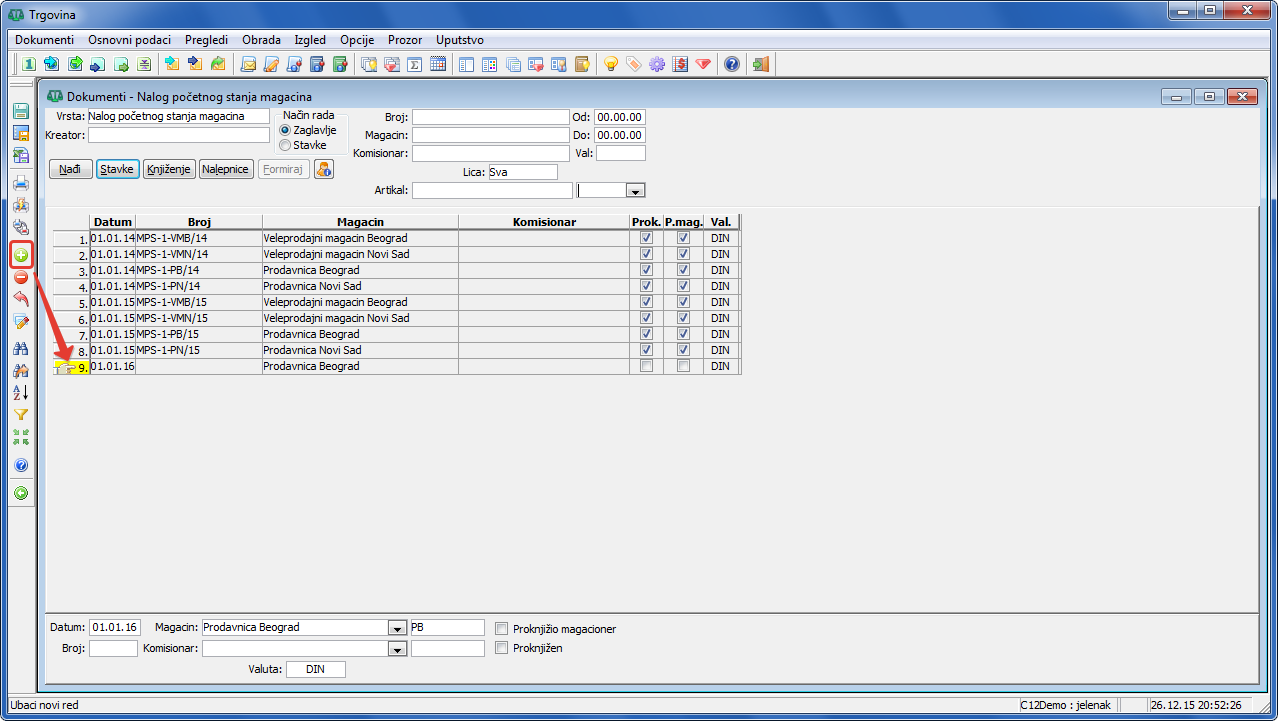Click the sigma sum icon in toolbar

[x=414, y=64]
